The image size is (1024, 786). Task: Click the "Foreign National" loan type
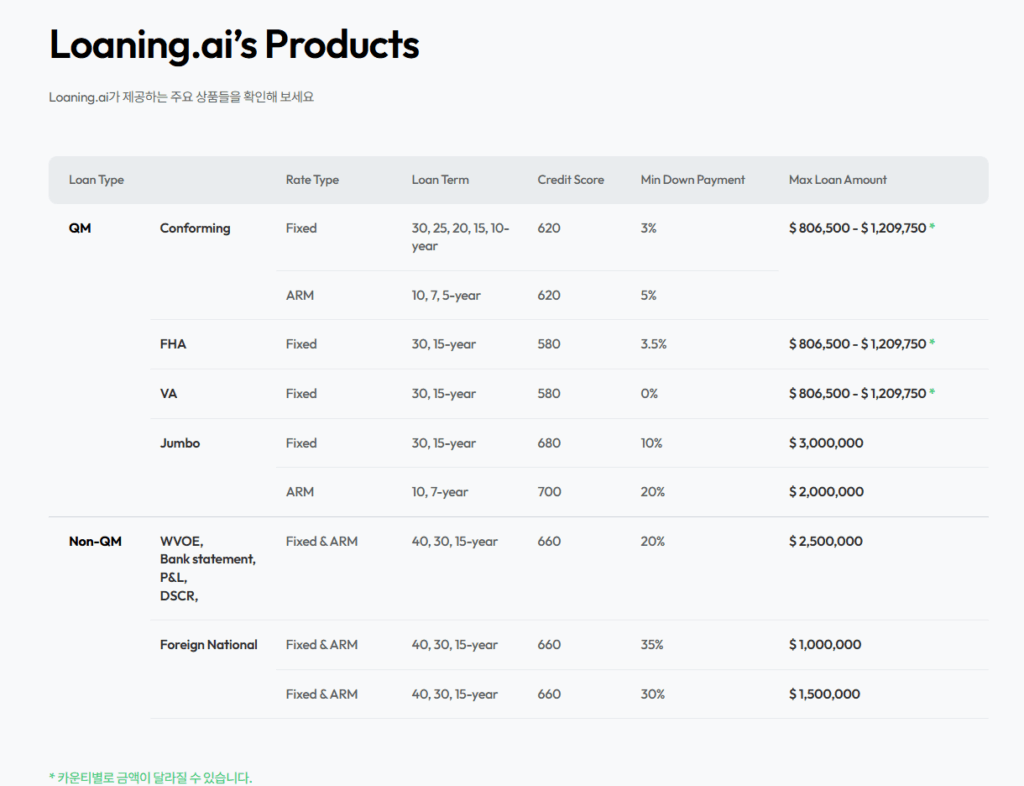[x=209, y=645]
